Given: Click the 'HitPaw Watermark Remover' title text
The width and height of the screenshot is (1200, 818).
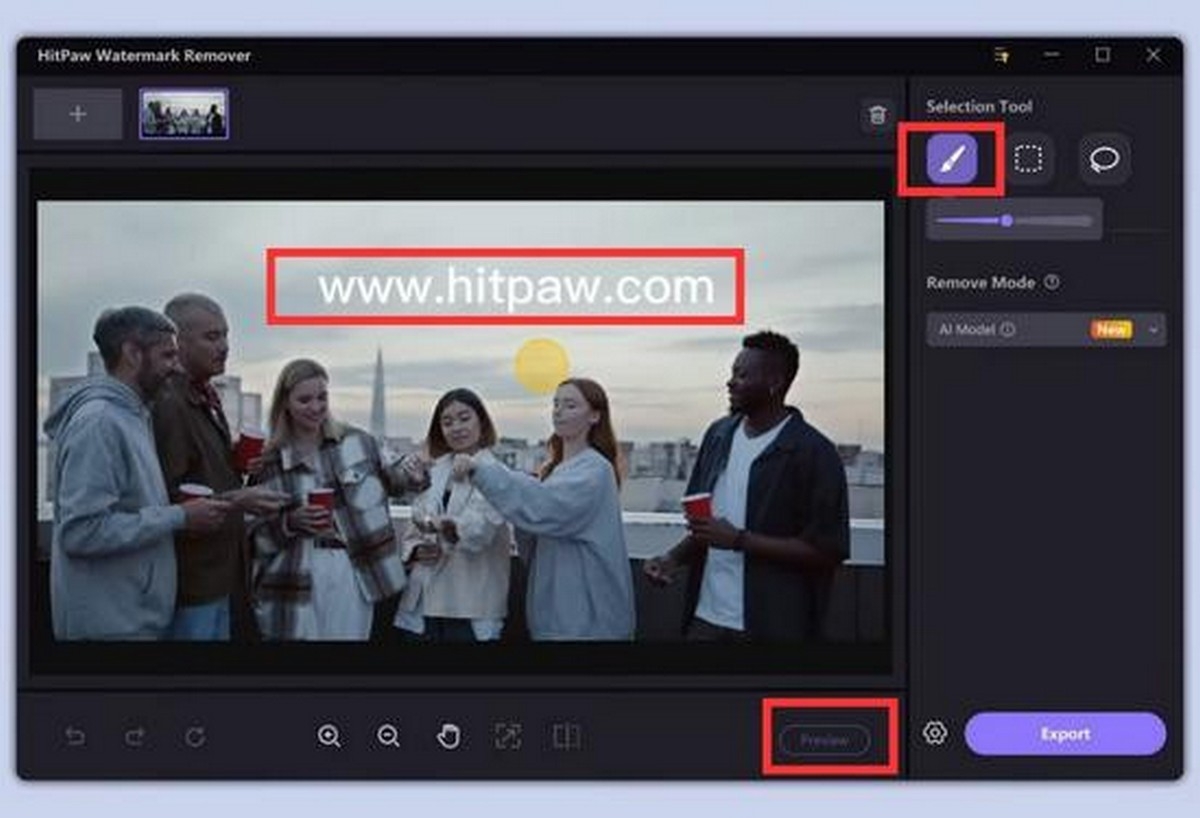Looking at the screenshot, I should click(144, 55).
